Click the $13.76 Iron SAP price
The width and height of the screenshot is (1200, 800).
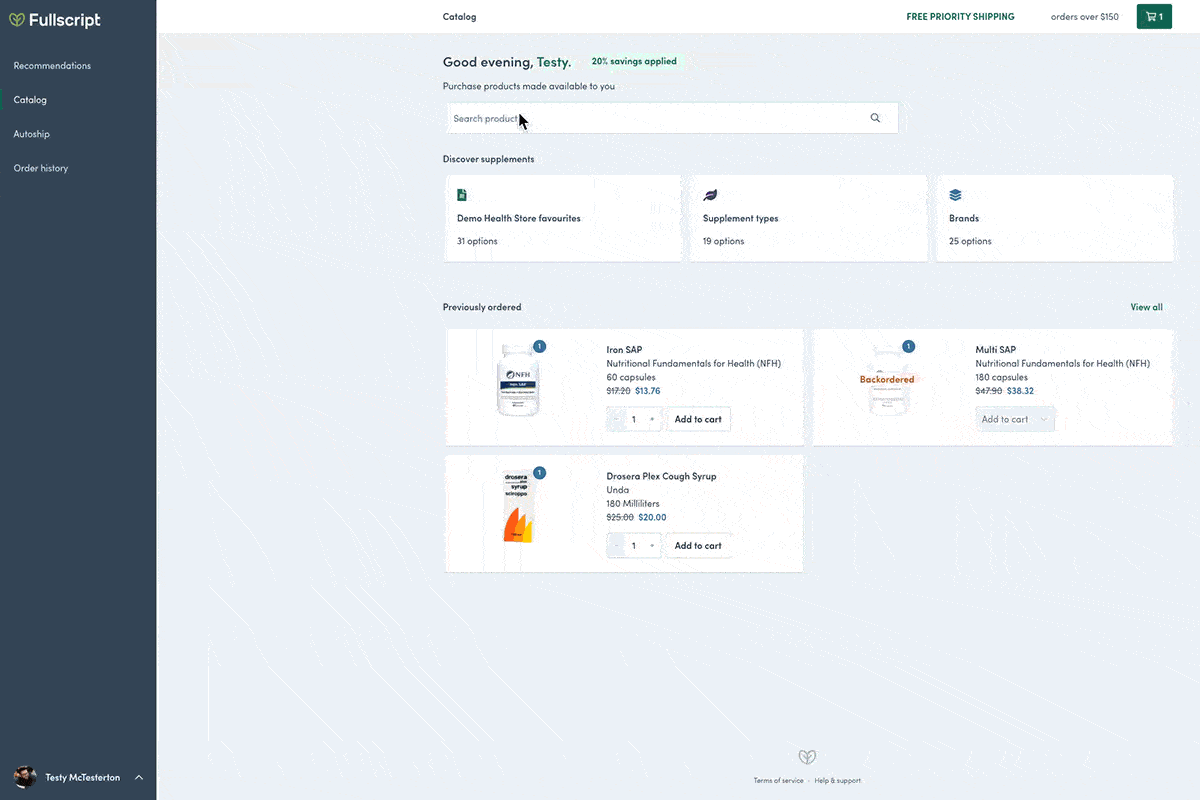tap(648, 391)
